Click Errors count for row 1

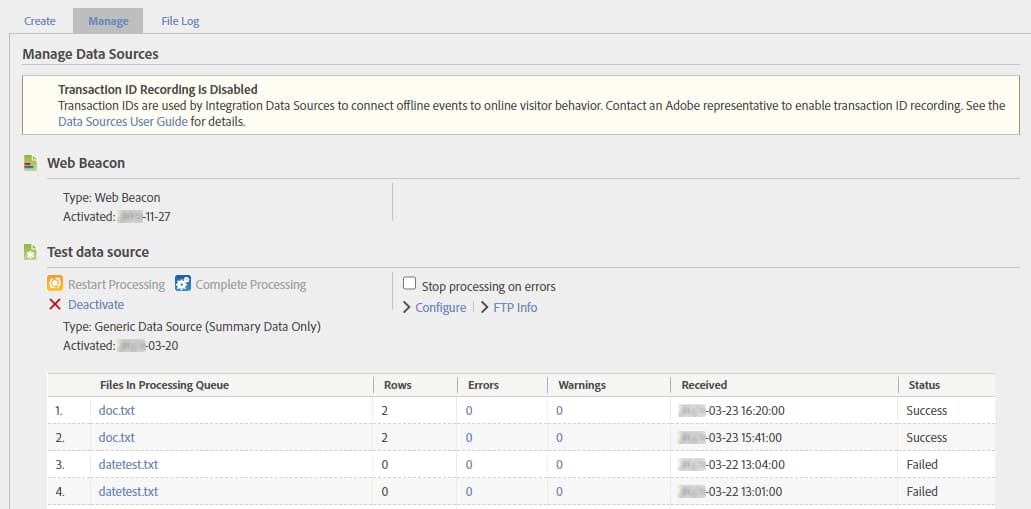coord(469,411)
